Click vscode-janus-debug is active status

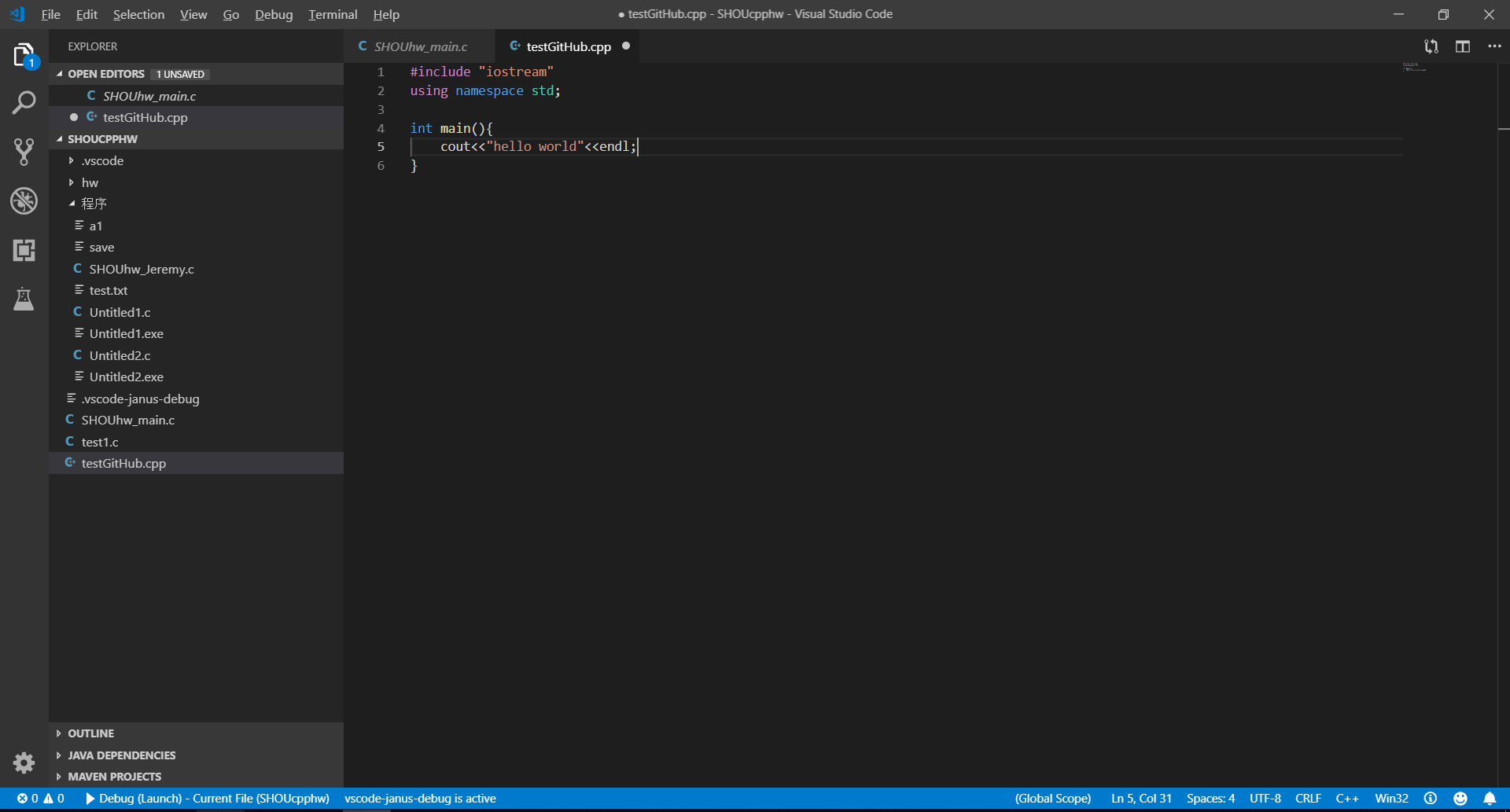click(x=420, y=799)
